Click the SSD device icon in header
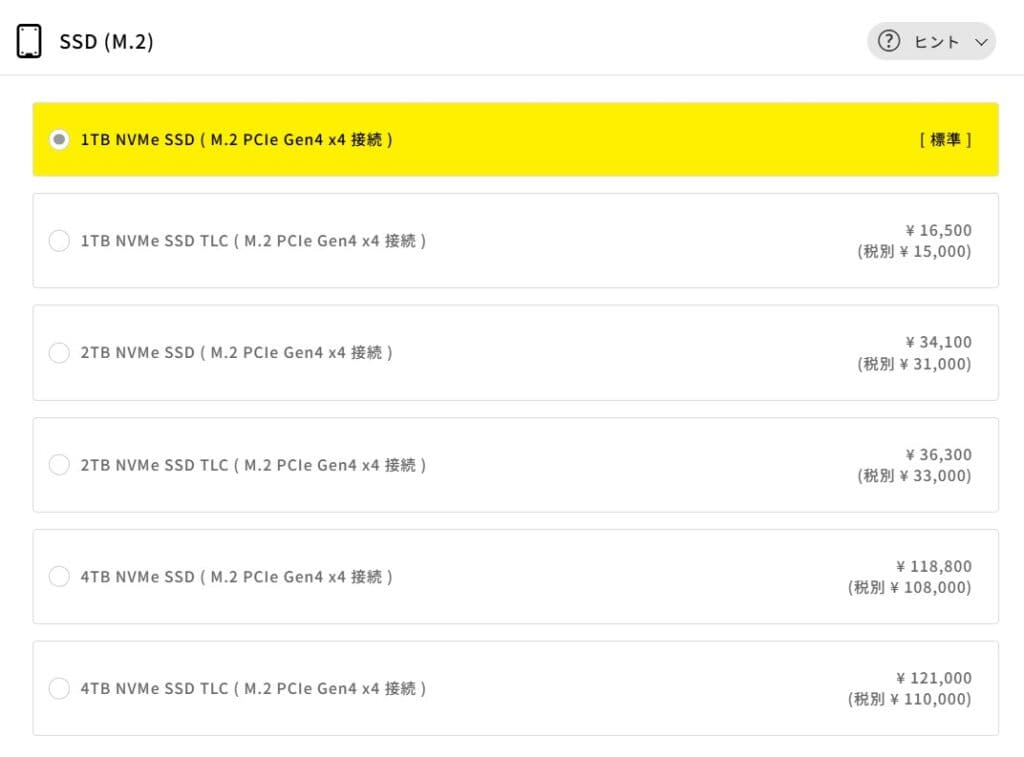Image resolution: width=1024 pixels, height=757 pixels. (x=30, y=41)
